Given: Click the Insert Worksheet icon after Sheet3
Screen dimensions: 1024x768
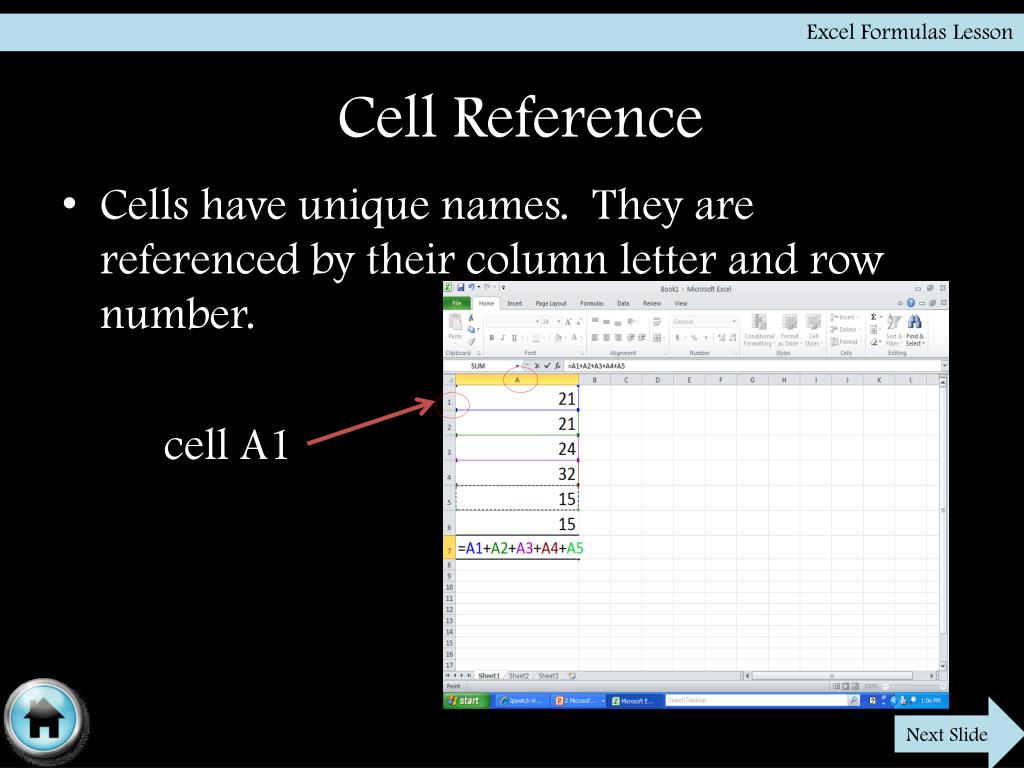Looking at the screenshot, I should pyautogui.click(x=572, y=675).
